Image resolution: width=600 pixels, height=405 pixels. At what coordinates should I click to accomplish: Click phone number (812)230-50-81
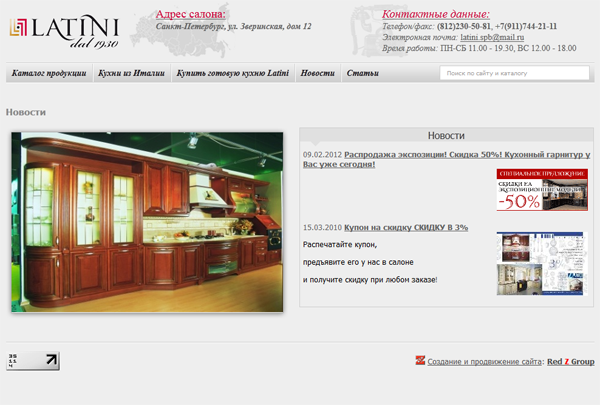tap(463, 26)
